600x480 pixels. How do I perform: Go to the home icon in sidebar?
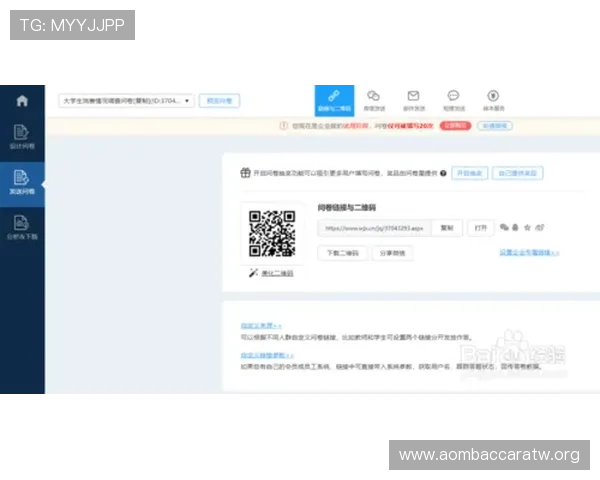22,101
